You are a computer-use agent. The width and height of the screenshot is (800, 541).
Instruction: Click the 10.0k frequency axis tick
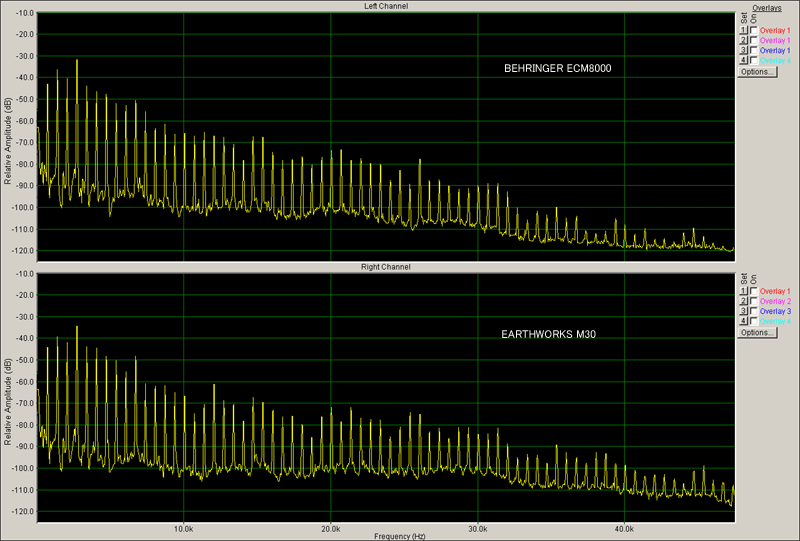[183, 529]
